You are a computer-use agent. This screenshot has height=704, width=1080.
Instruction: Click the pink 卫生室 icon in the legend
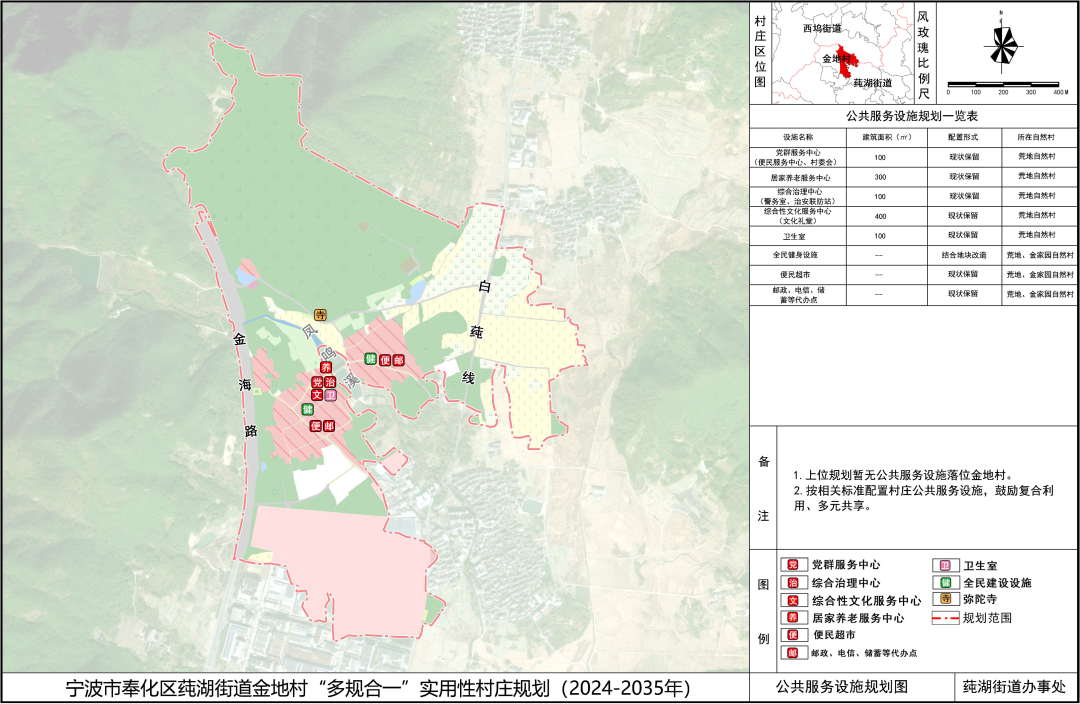[940, 566]
